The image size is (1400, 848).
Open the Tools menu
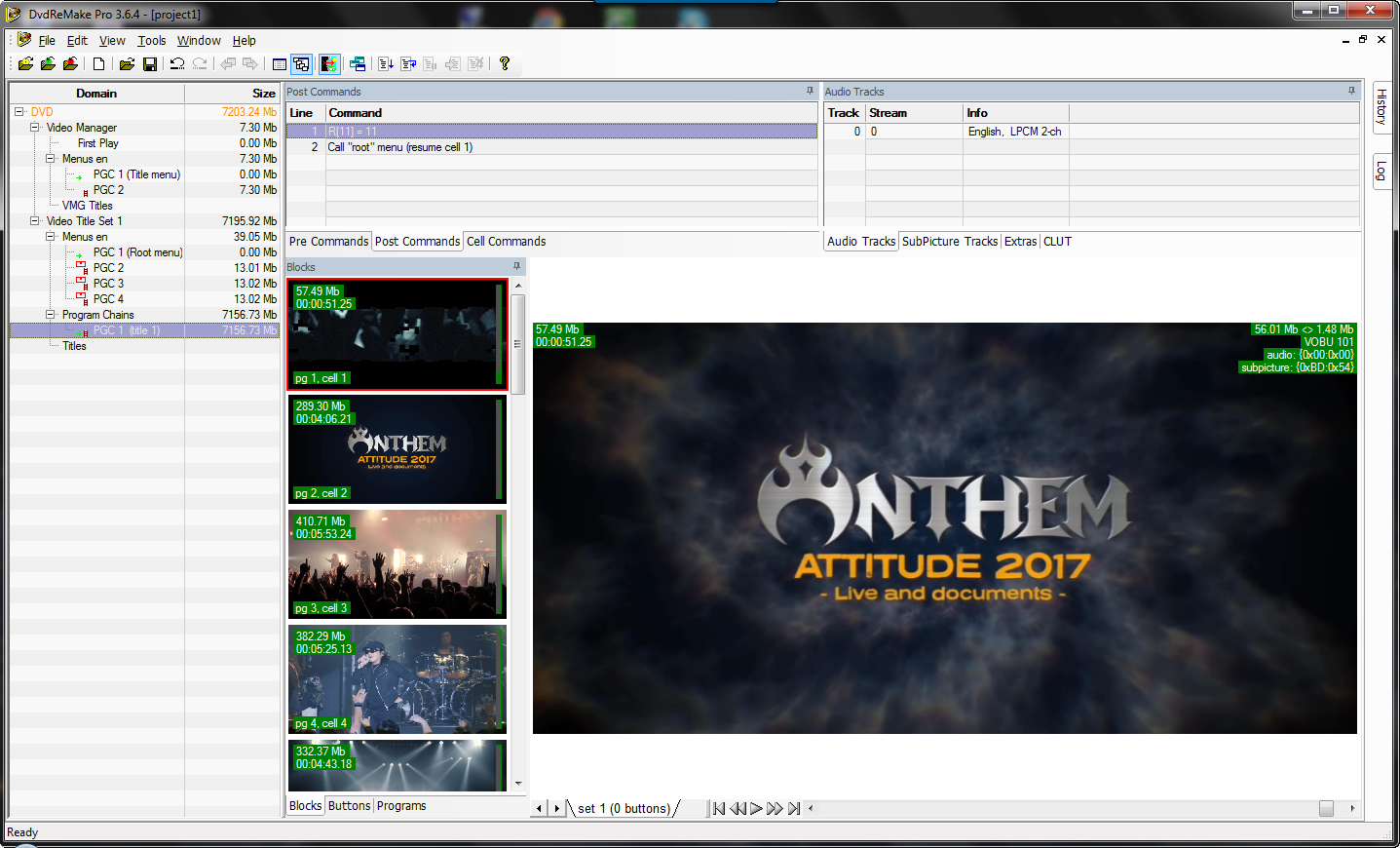click(151, 41)
